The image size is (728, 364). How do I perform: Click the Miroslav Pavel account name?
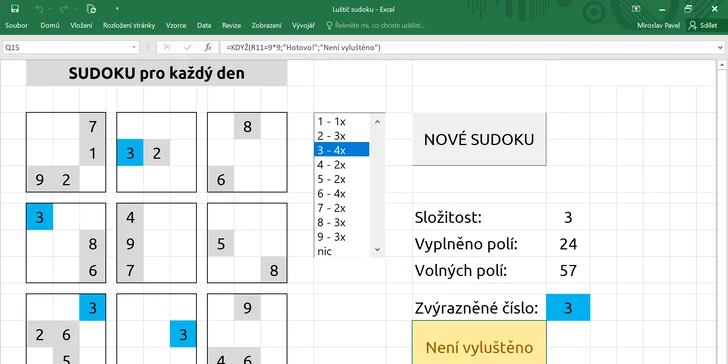coord(658,26)
